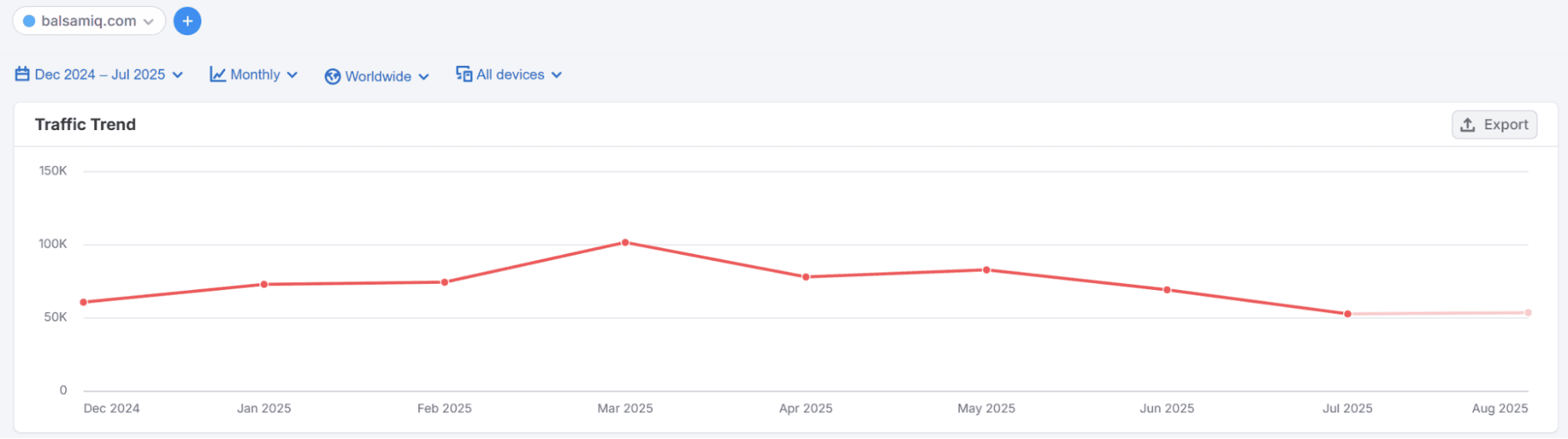Click the faded Aug 2025 forecast point
Image resolution: width=1568 pixels, height=439 pixels.
tap(1528, 313)
